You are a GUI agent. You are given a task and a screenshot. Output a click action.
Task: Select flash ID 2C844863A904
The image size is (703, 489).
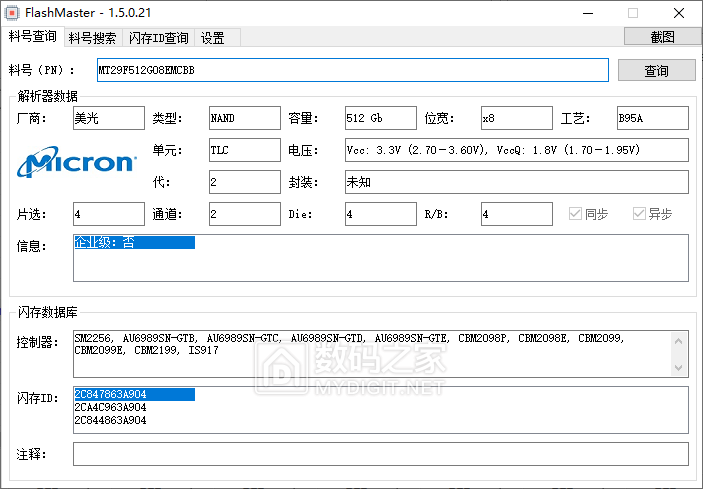[x=110, y=420]
